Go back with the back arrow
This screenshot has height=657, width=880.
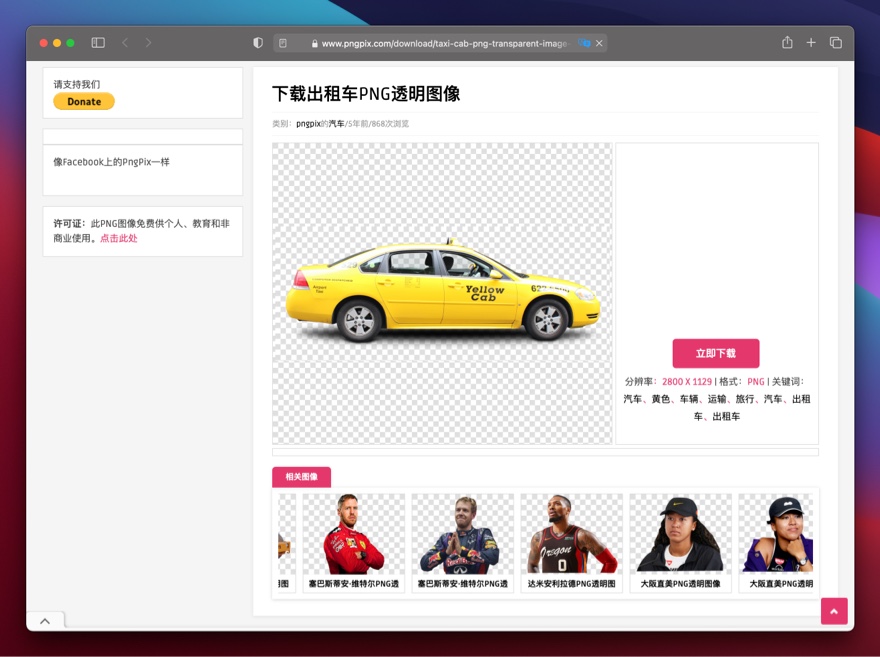tap(125, 43)
